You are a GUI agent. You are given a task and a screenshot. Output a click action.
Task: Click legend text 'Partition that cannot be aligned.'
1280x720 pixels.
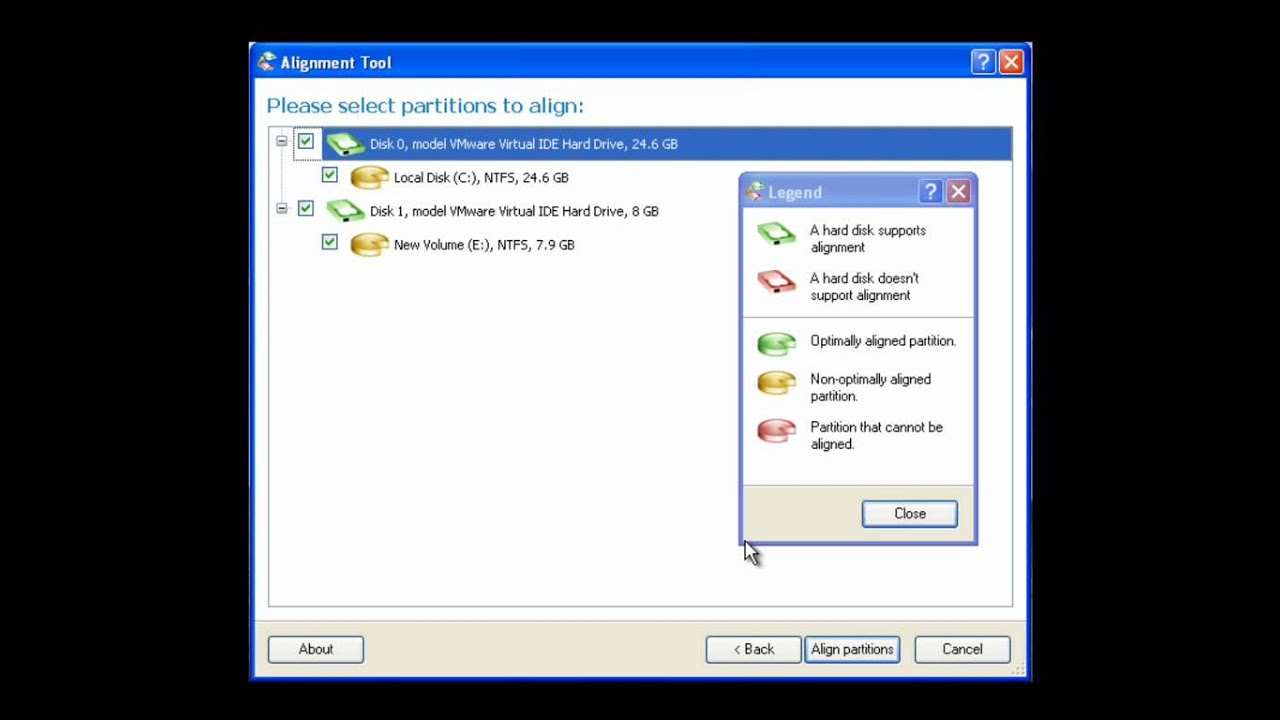point(876,436)
